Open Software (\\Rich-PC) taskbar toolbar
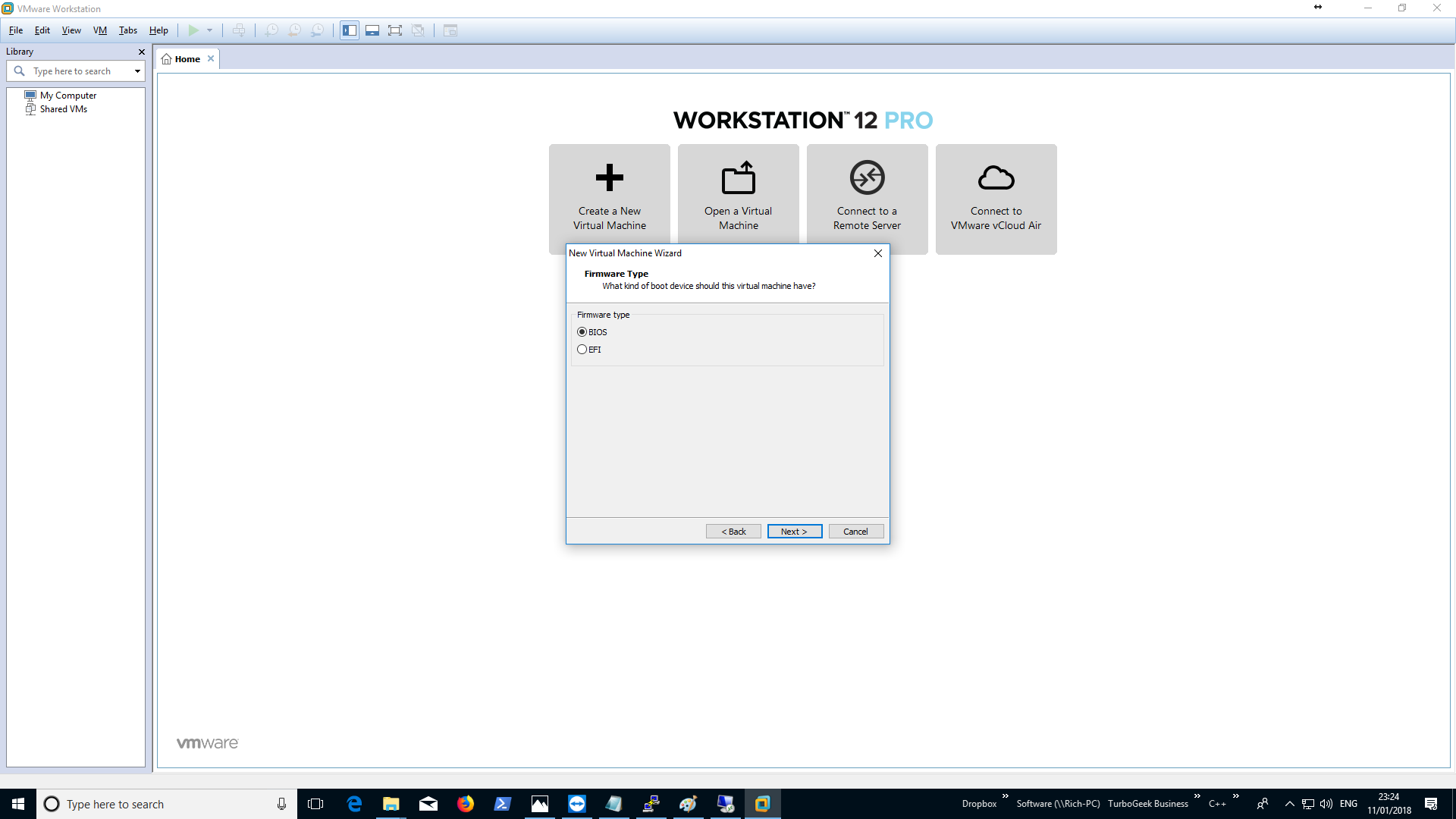This screenshot has width=1456, height=819. (1058, 804)
